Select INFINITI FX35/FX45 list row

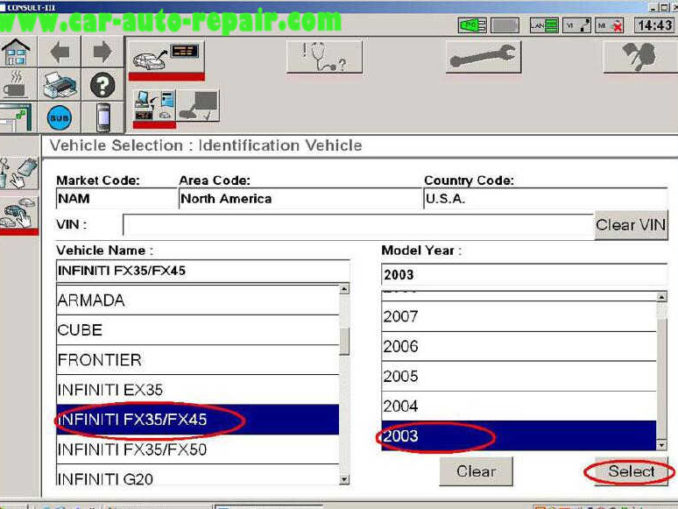pyautogui.click(x=198, y=420)
